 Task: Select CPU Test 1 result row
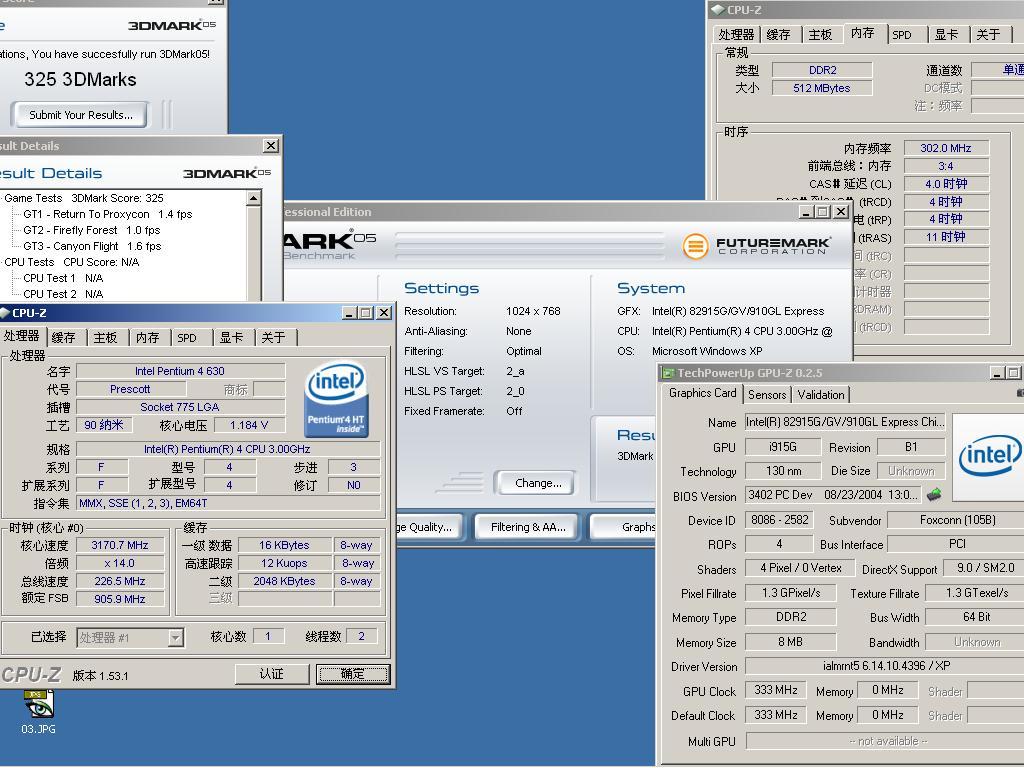(63, 278)
